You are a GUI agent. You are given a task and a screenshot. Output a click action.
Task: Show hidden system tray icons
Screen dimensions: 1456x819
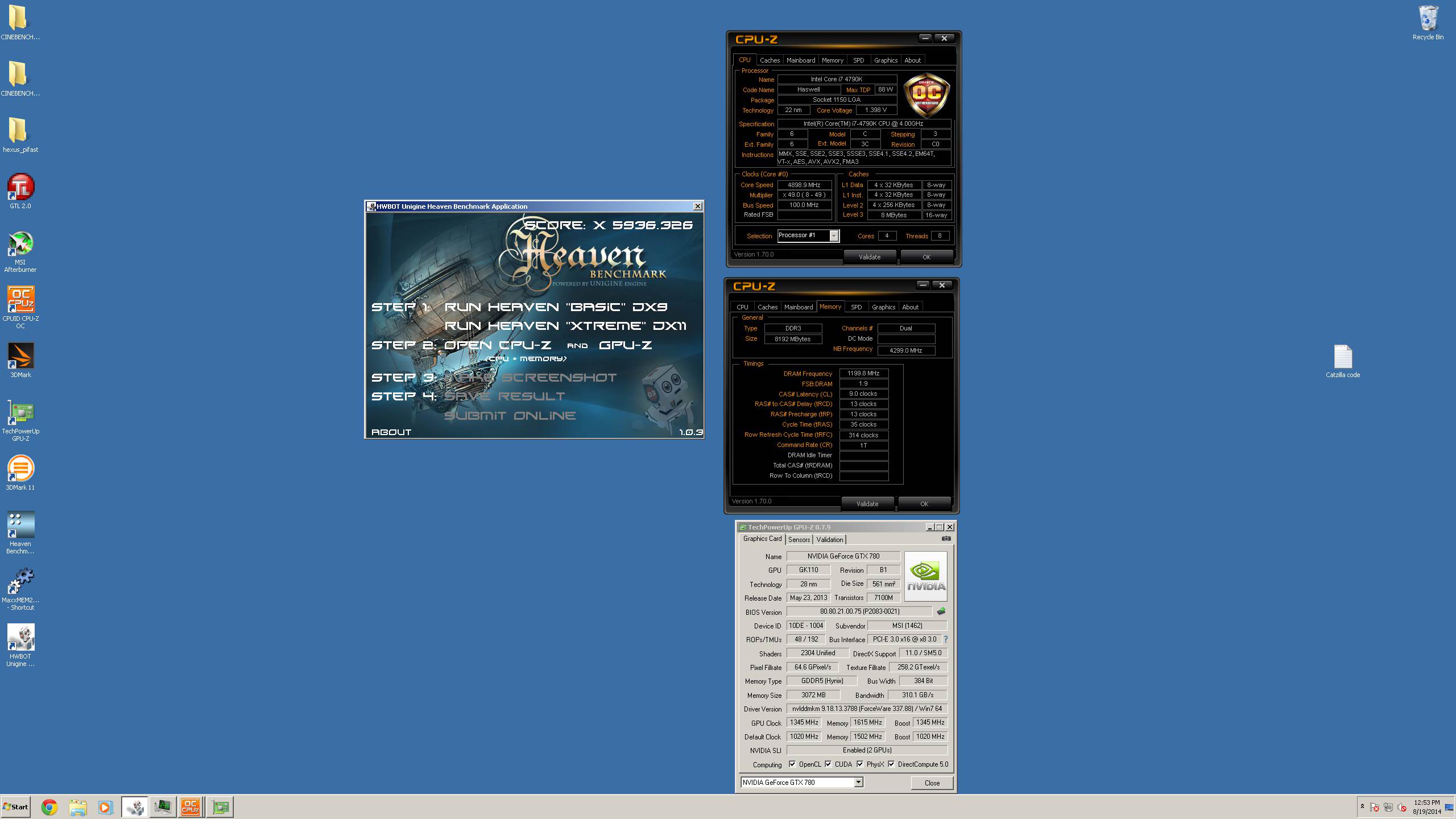tap(1362, 806)
